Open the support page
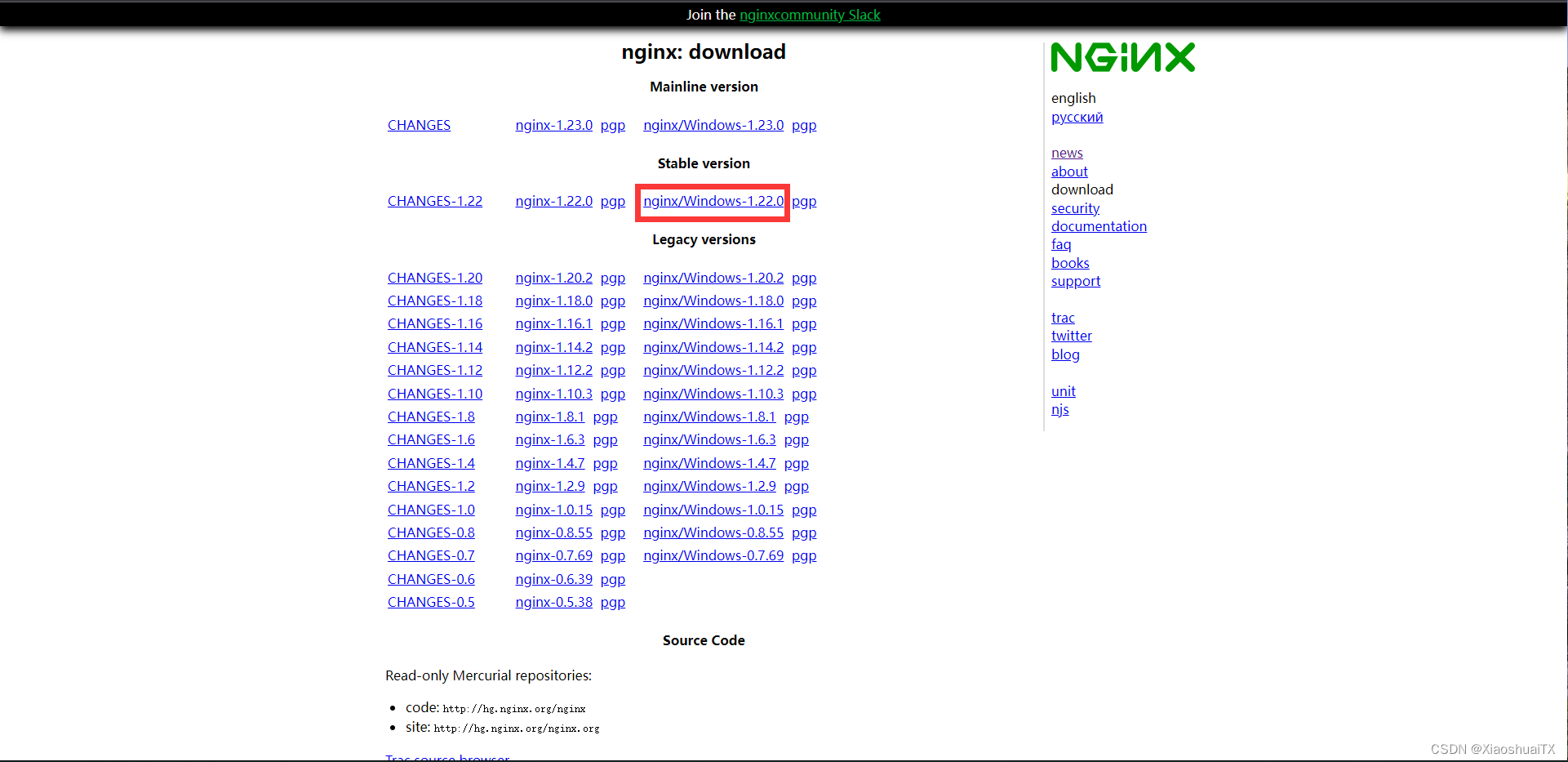The width and height of the screenshot is (1568, 762). click(x=1076, y=281)
